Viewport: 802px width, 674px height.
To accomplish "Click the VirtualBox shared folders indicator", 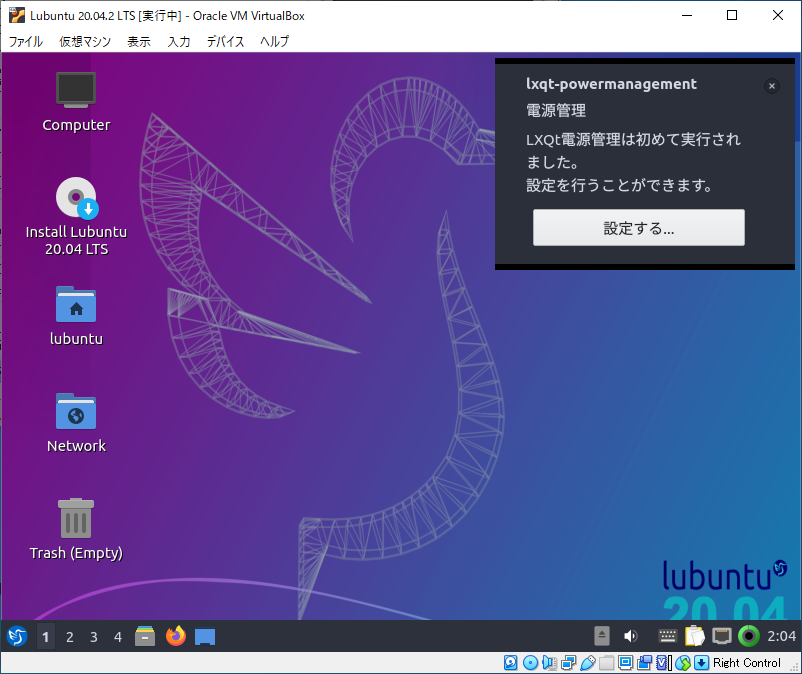I will 607,663.
